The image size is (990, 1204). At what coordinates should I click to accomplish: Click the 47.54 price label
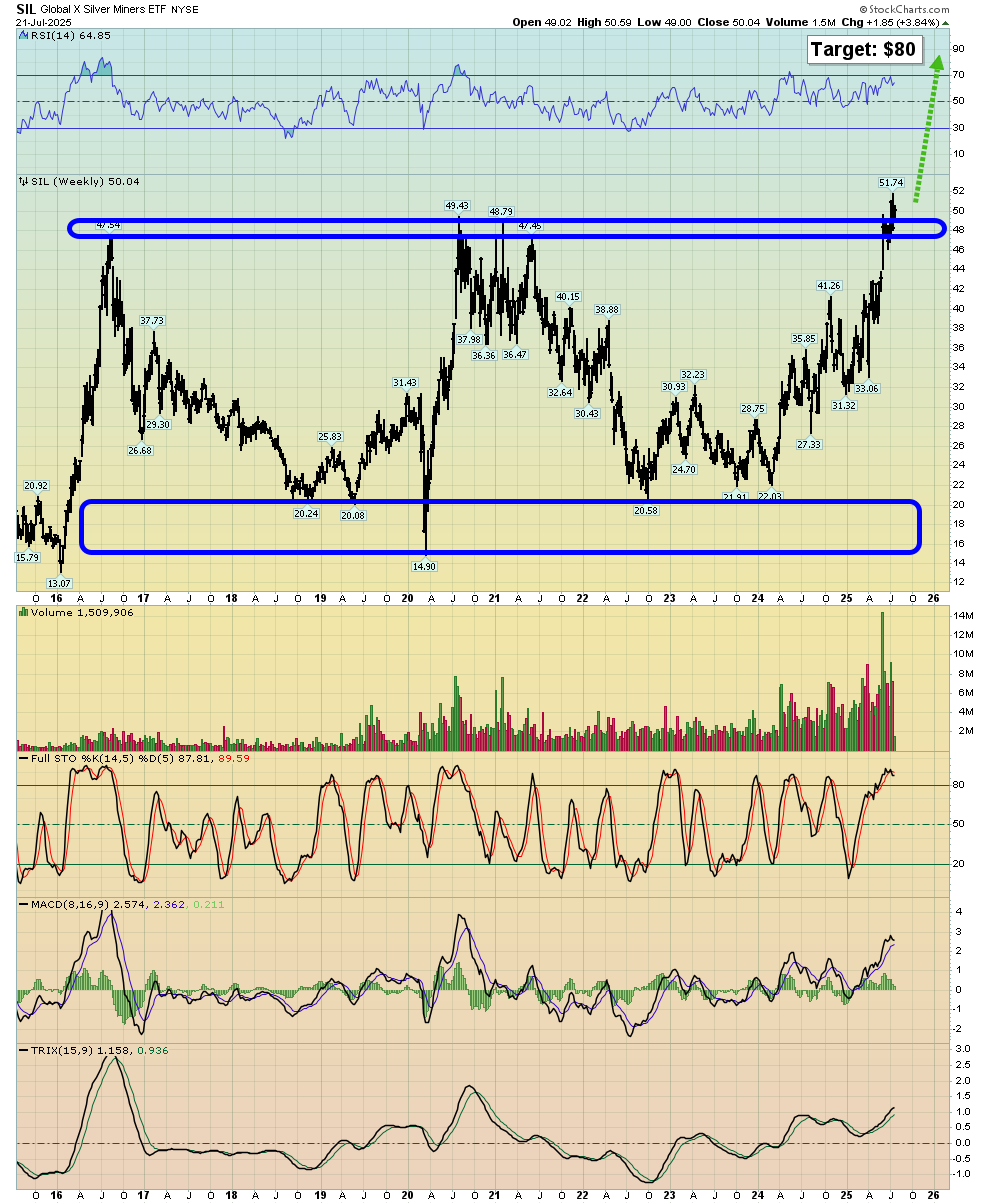point(109,225)
